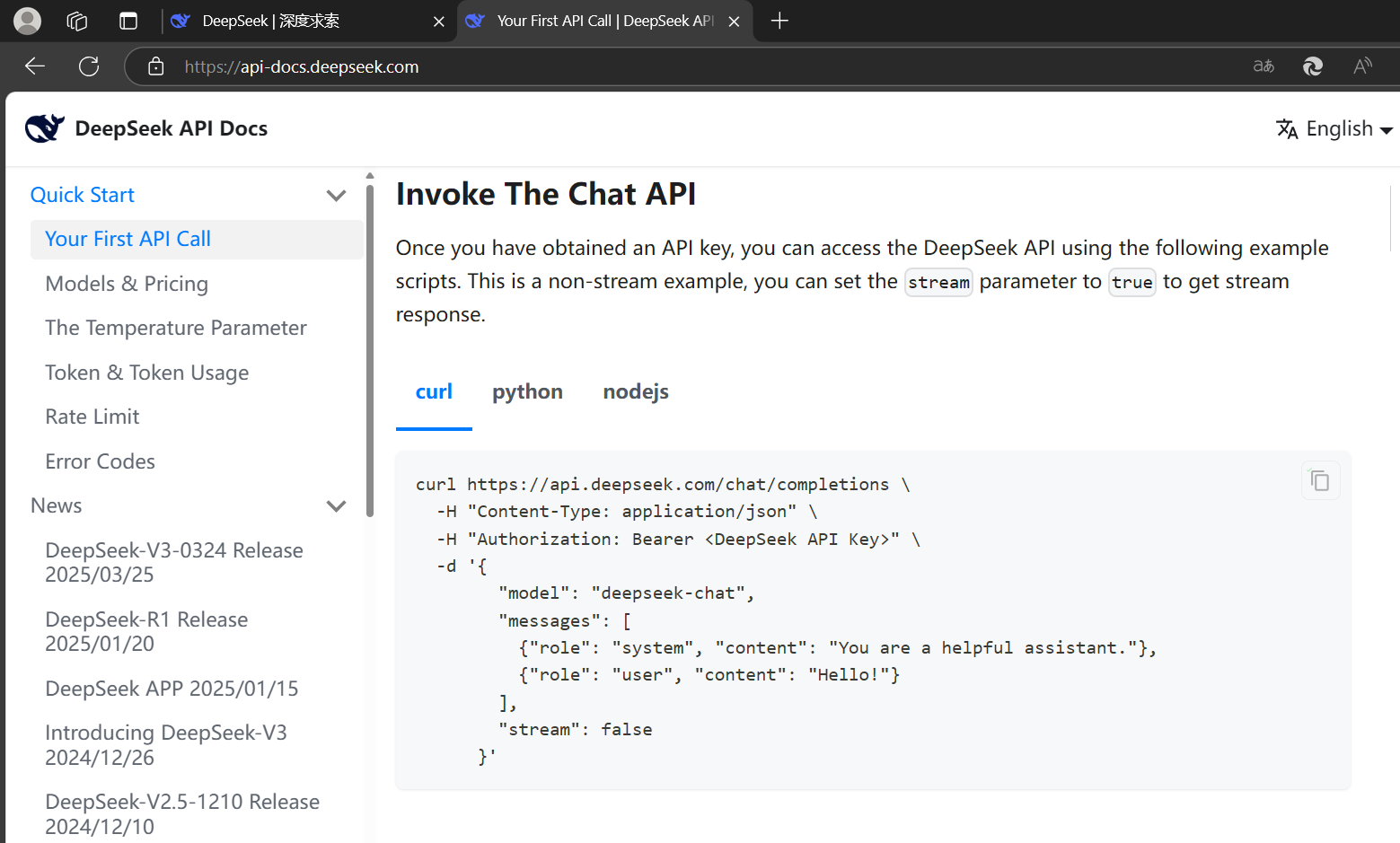Click the sidebar vertical scrollbar
Screen dimensions: 1400x843
pyautogui.click(x=370, y=350)
